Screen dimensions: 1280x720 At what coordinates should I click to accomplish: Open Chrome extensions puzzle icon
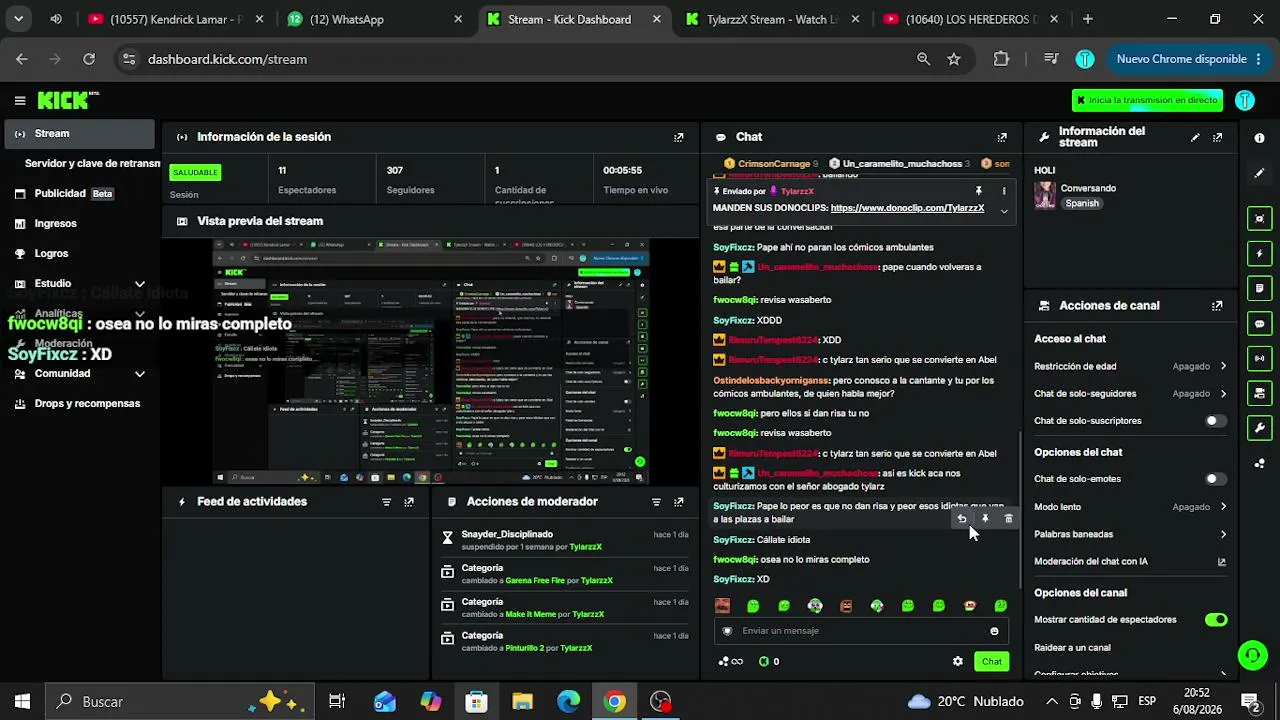(x=1001, y=59)
